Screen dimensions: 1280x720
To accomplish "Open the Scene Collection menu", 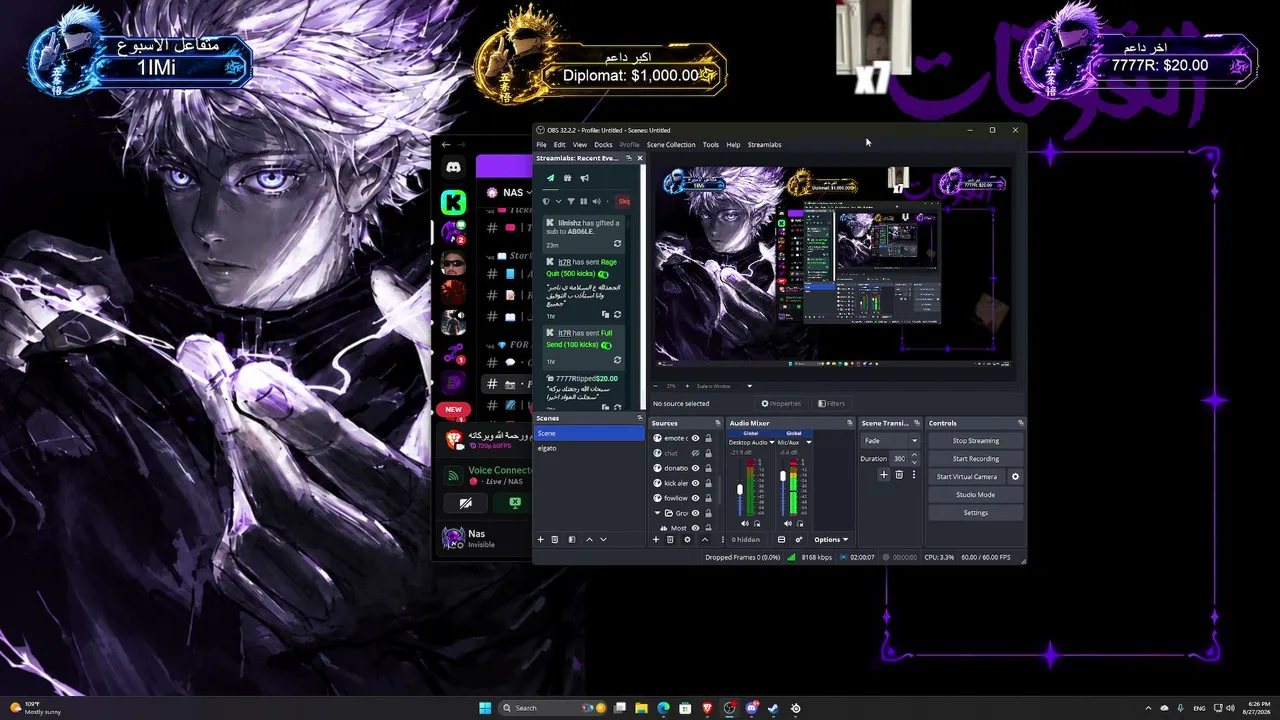I will (x=671, y=145).
